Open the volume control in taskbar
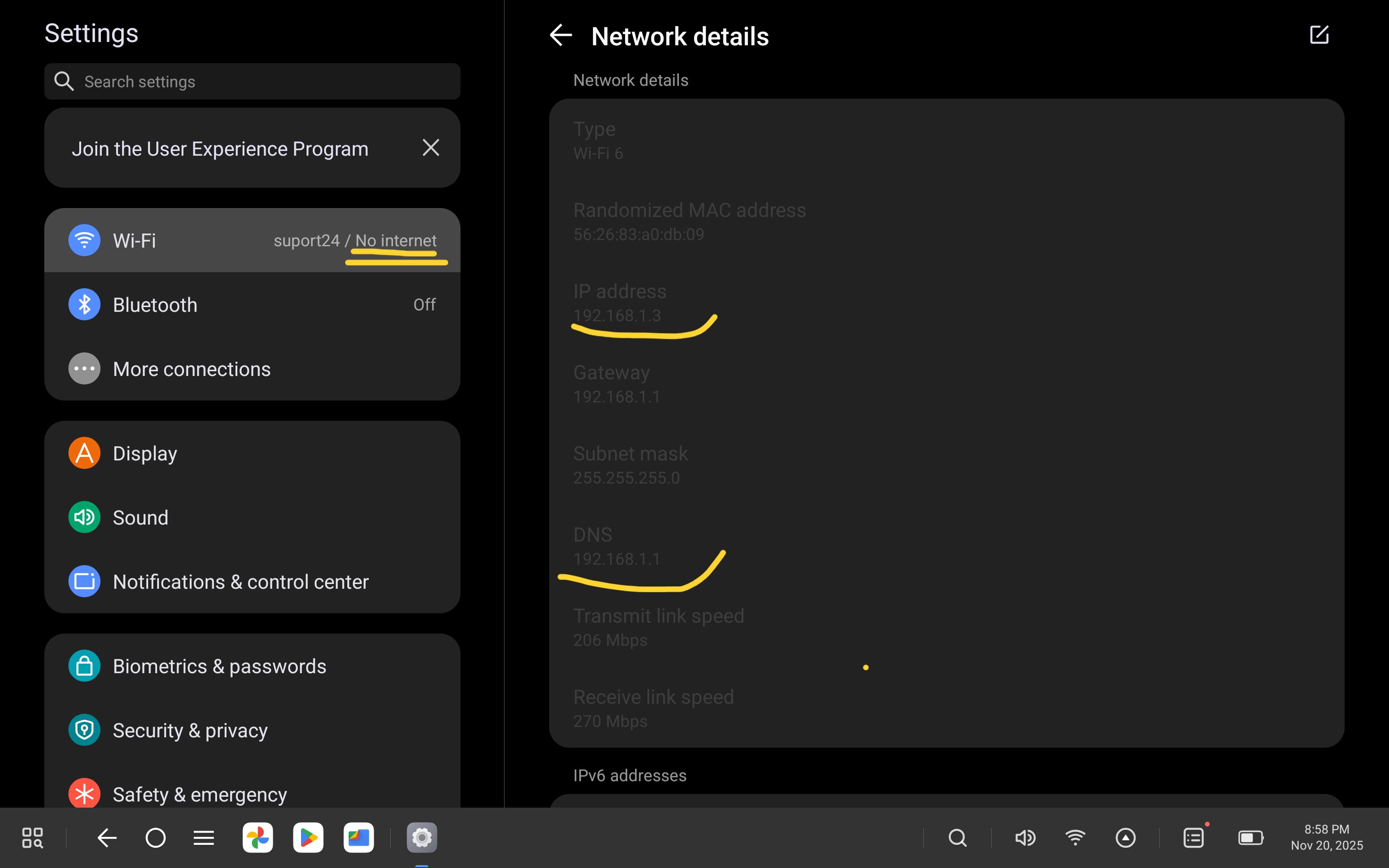 [1025, 838]
